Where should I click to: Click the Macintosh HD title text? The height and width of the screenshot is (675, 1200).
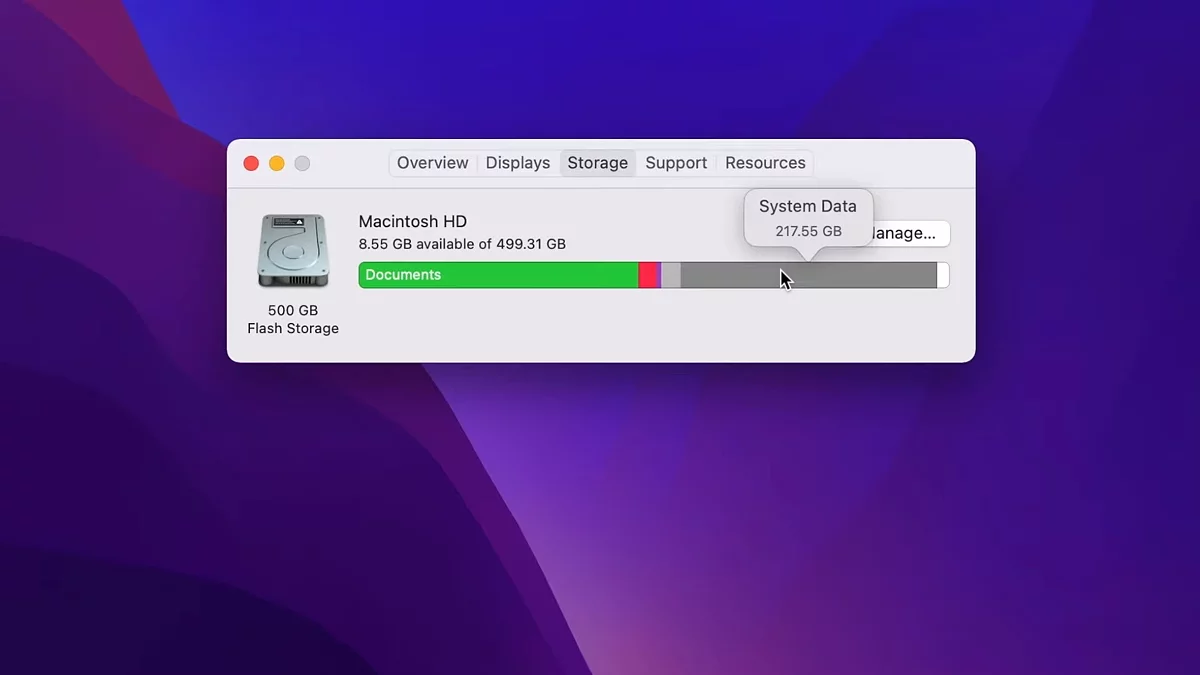click(x=412, y=221)
